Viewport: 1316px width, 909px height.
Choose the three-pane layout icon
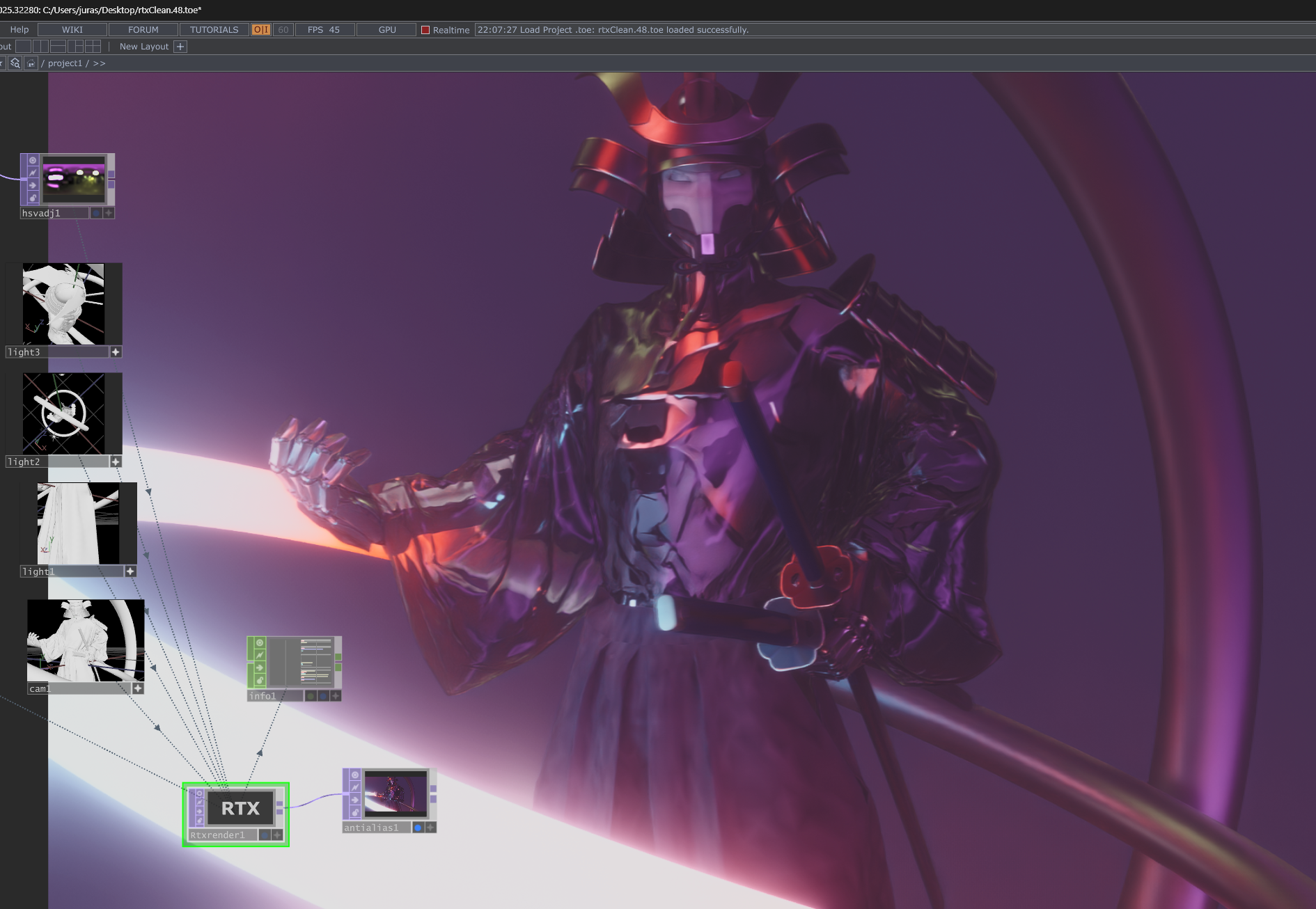coord(76,47)
